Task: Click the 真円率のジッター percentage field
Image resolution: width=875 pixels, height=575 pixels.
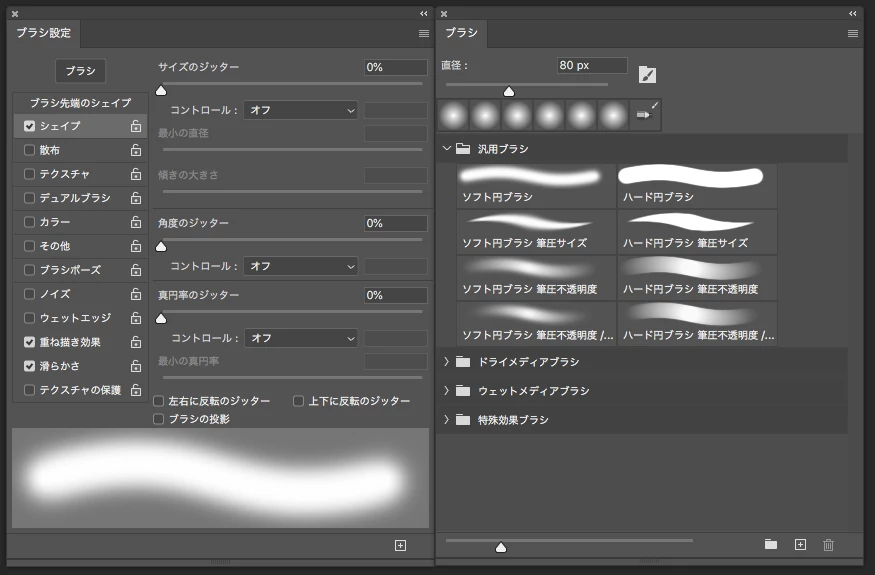Action: pos(395,295)
